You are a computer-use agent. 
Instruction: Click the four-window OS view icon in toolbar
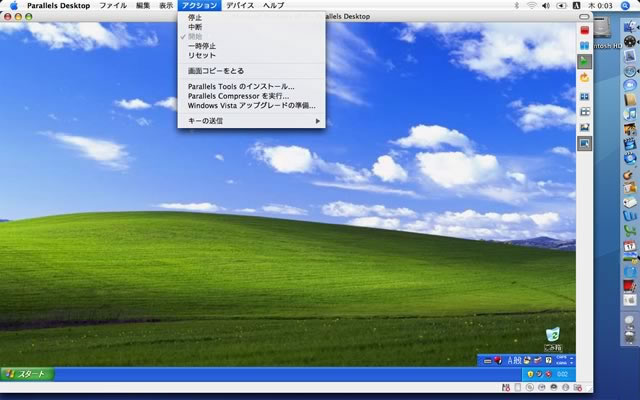584,112
